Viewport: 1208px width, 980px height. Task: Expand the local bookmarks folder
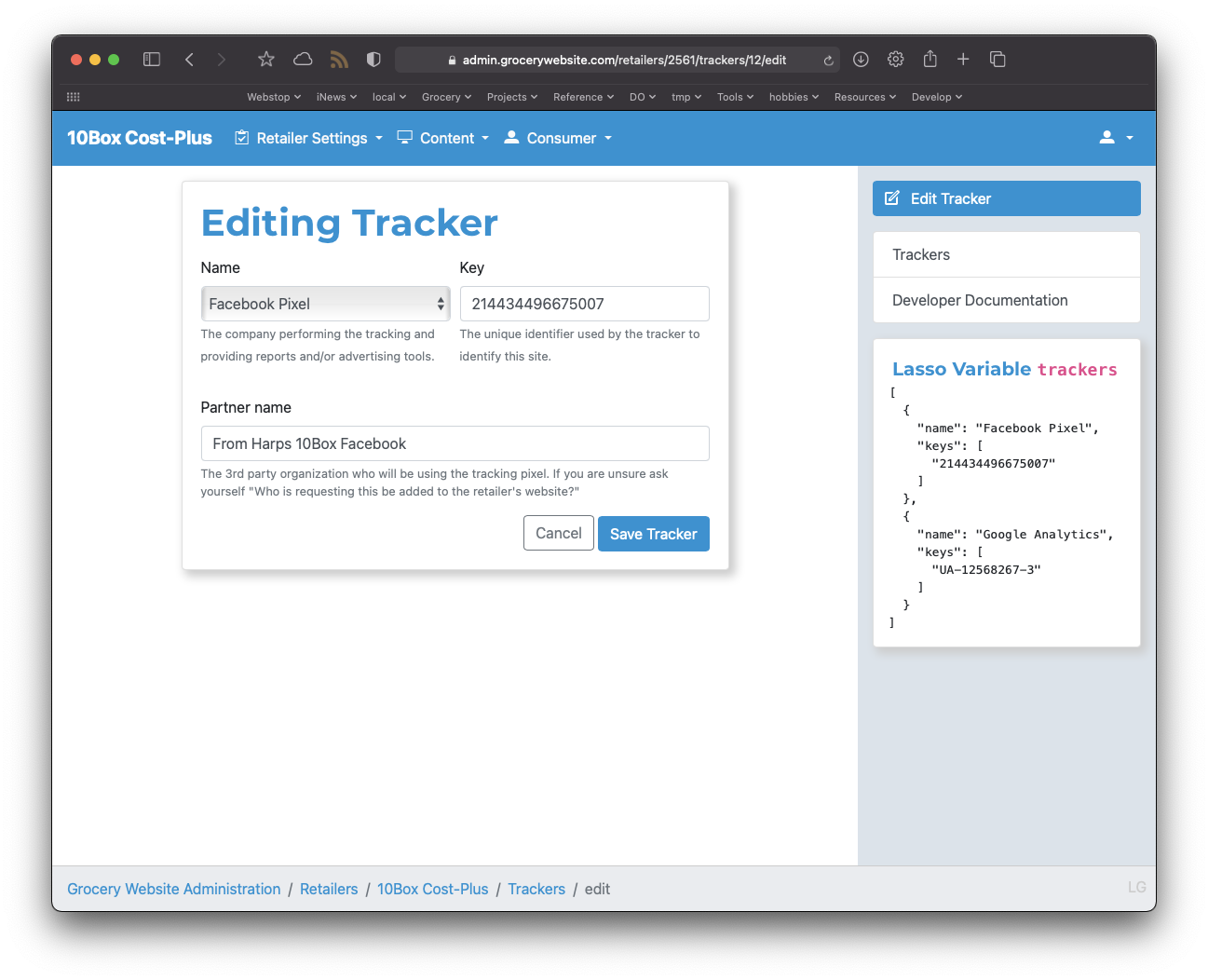tap(389, 97)
